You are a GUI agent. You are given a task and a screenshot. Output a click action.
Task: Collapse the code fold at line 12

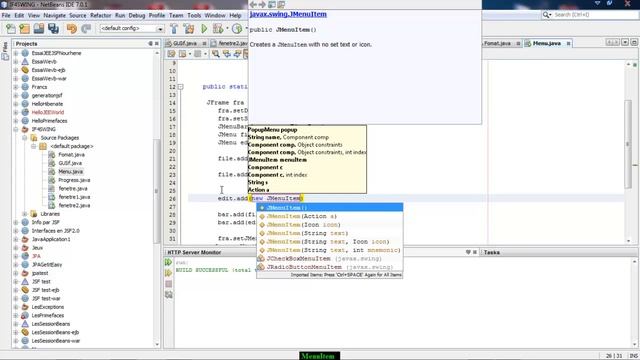pyautogui.click(x=181, y=87)
